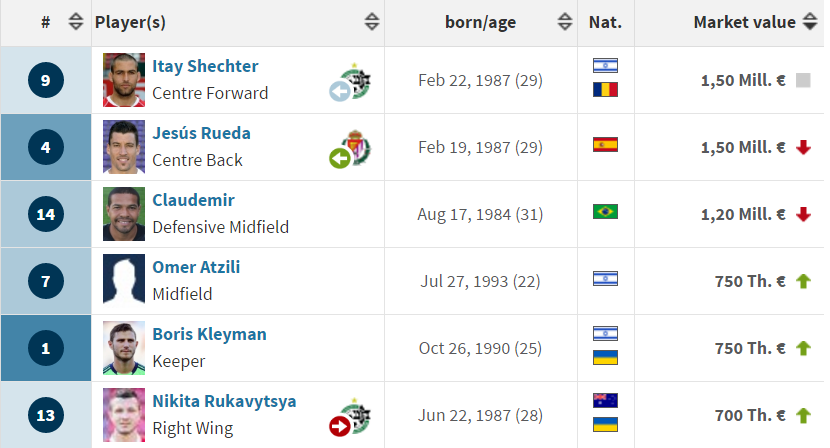This screenshot has height=448, width=830.
Task: Click Nikita Rukavytsya's red arrow club badge
Action: (350, 417)
